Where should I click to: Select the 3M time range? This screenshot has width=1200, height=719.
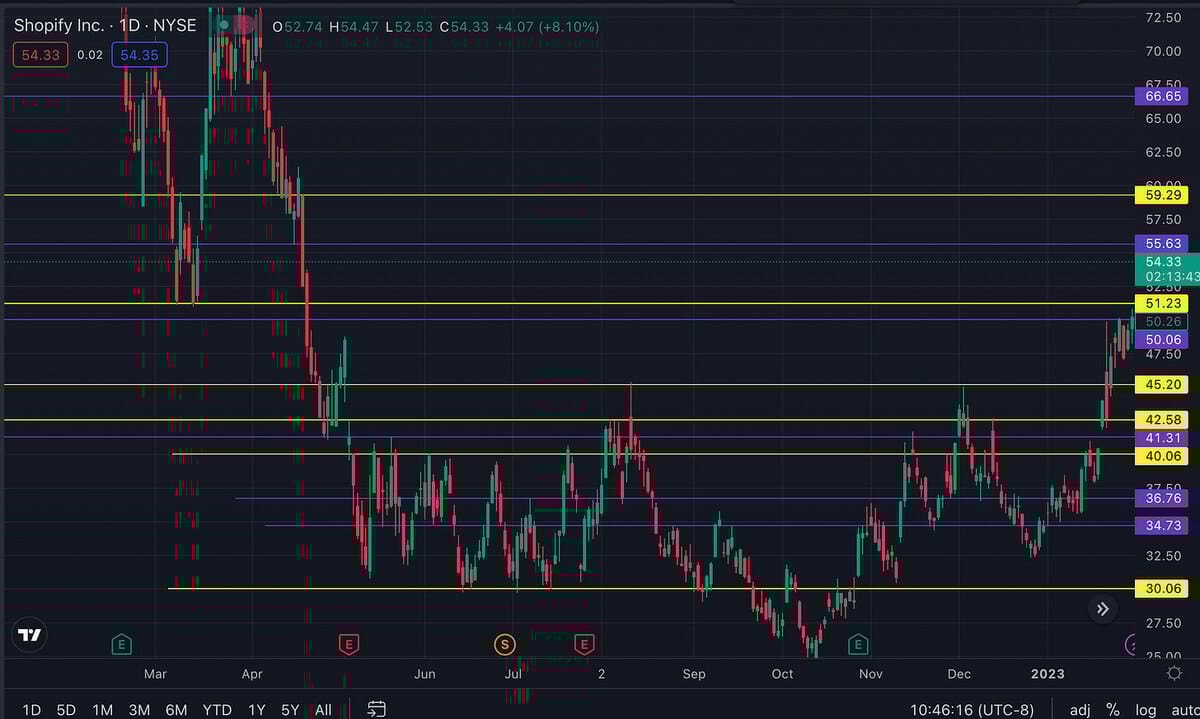[x=139, y=709]
